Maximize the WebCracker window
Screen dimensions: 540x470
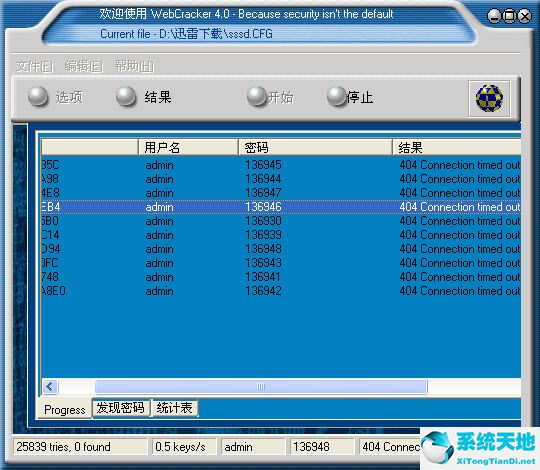[x=510, y=16]
